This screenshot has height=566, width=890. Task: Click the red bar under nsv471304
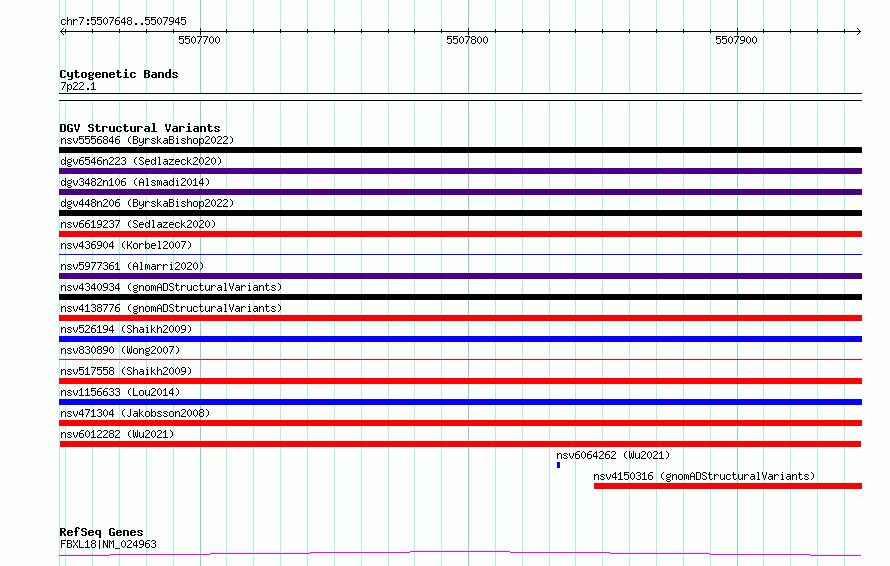(x=460, y=423)
